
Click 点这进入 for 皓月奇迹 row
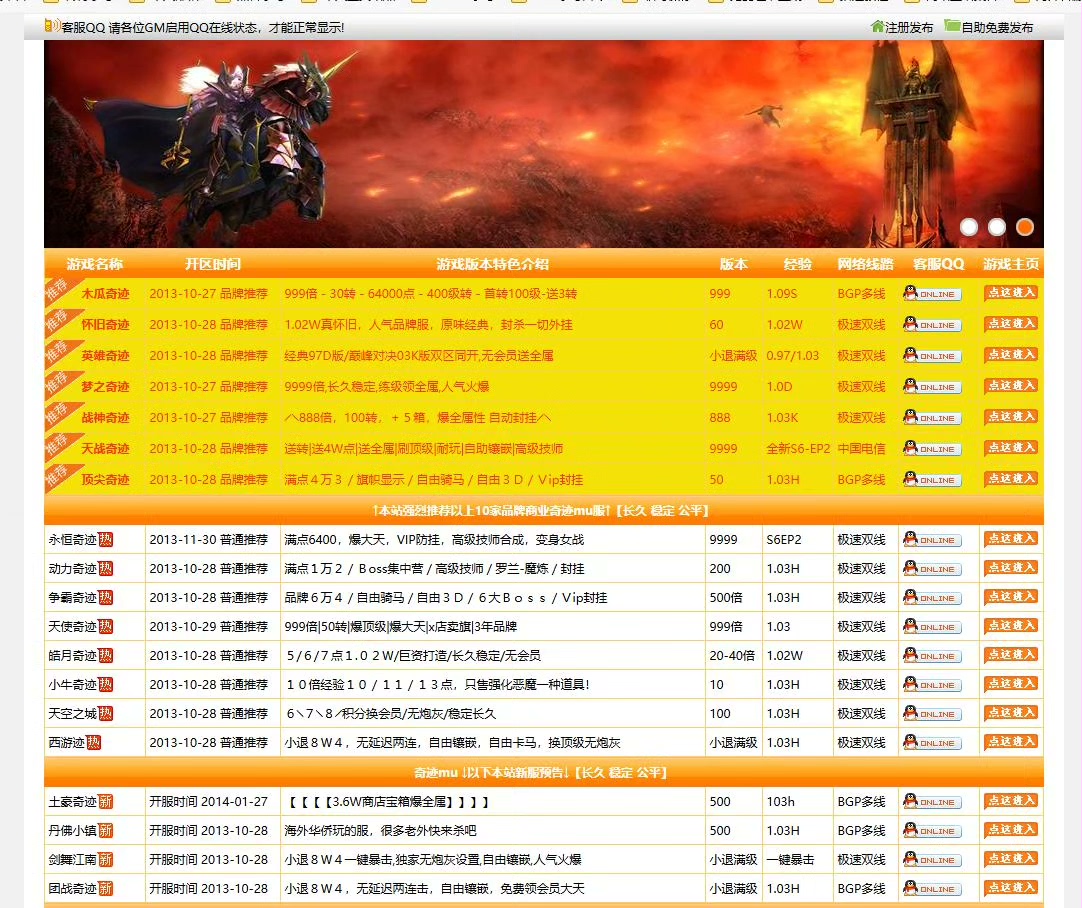click(1011, 655)
